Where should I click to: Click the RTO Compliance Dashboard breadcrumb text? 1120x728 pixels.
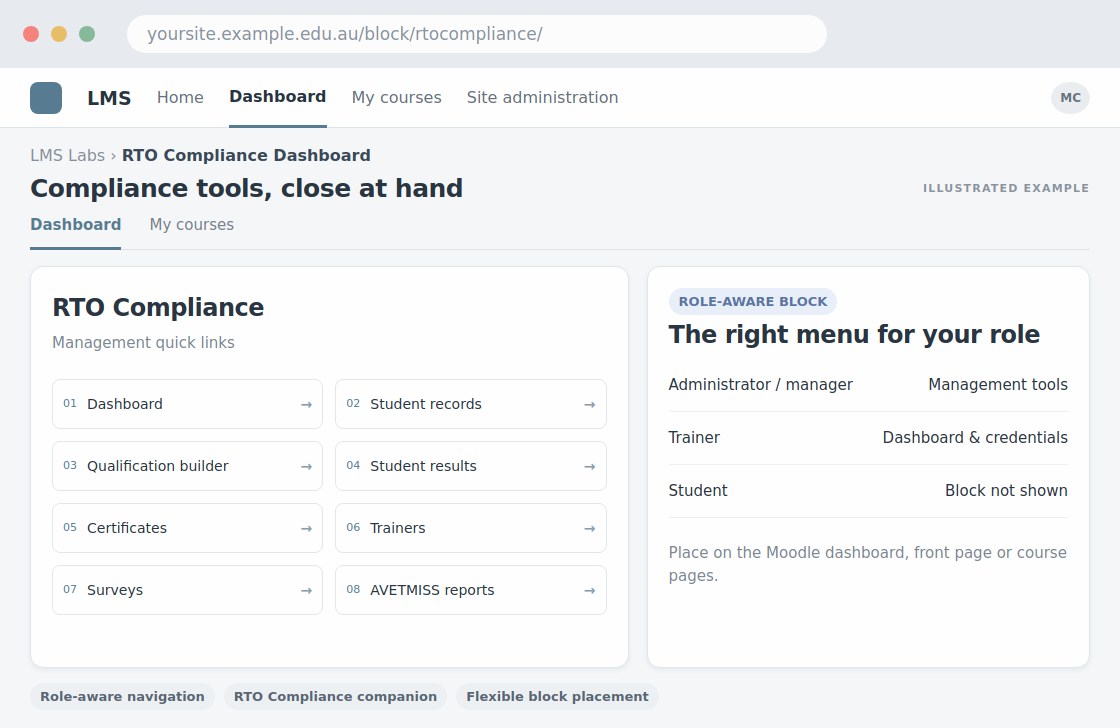coord(246,155)
